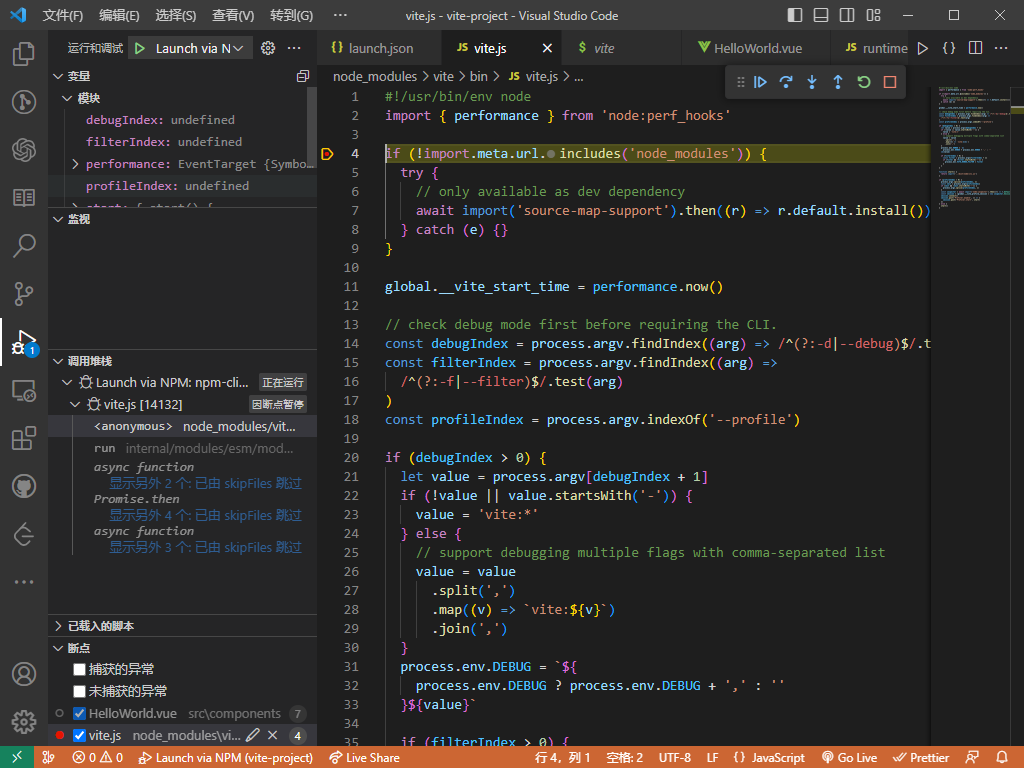Continue execution in the debug toolbar
This screenshot has height=768, width=1024.
[x=760, y=82]
